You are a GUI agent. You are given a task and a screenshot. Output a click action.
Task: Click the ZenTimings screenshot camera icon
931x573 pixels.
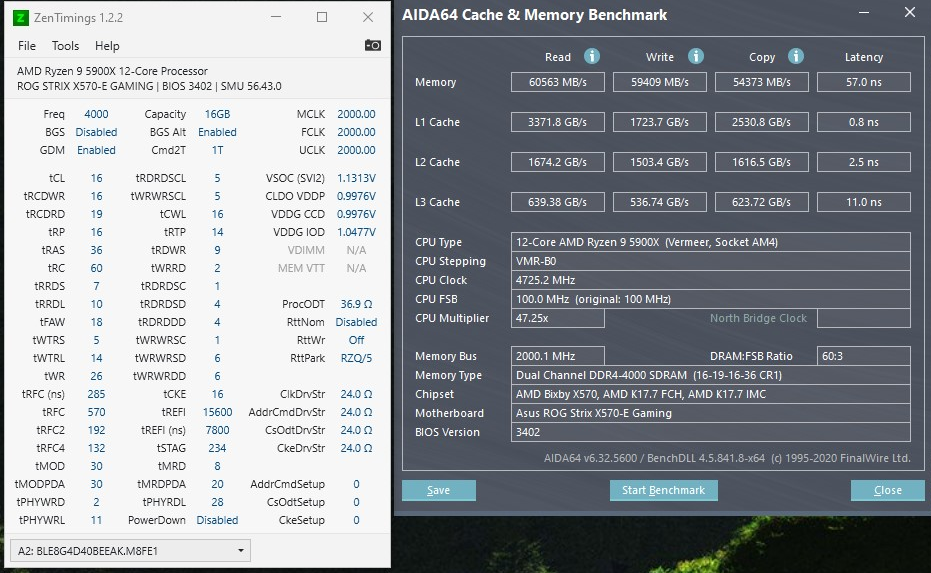pyautogui.click(x=372, y=45)
